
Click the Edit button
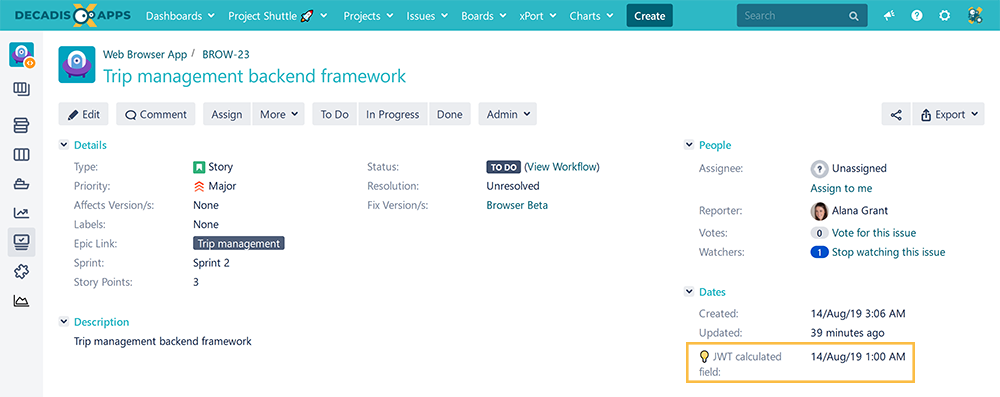84,114
